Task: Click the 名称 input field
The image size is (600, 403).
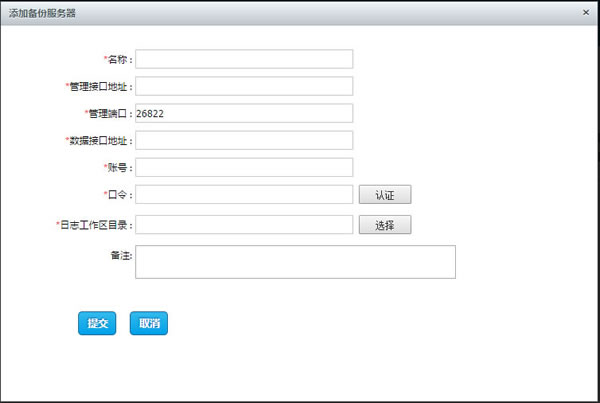Action: (244, 59)
